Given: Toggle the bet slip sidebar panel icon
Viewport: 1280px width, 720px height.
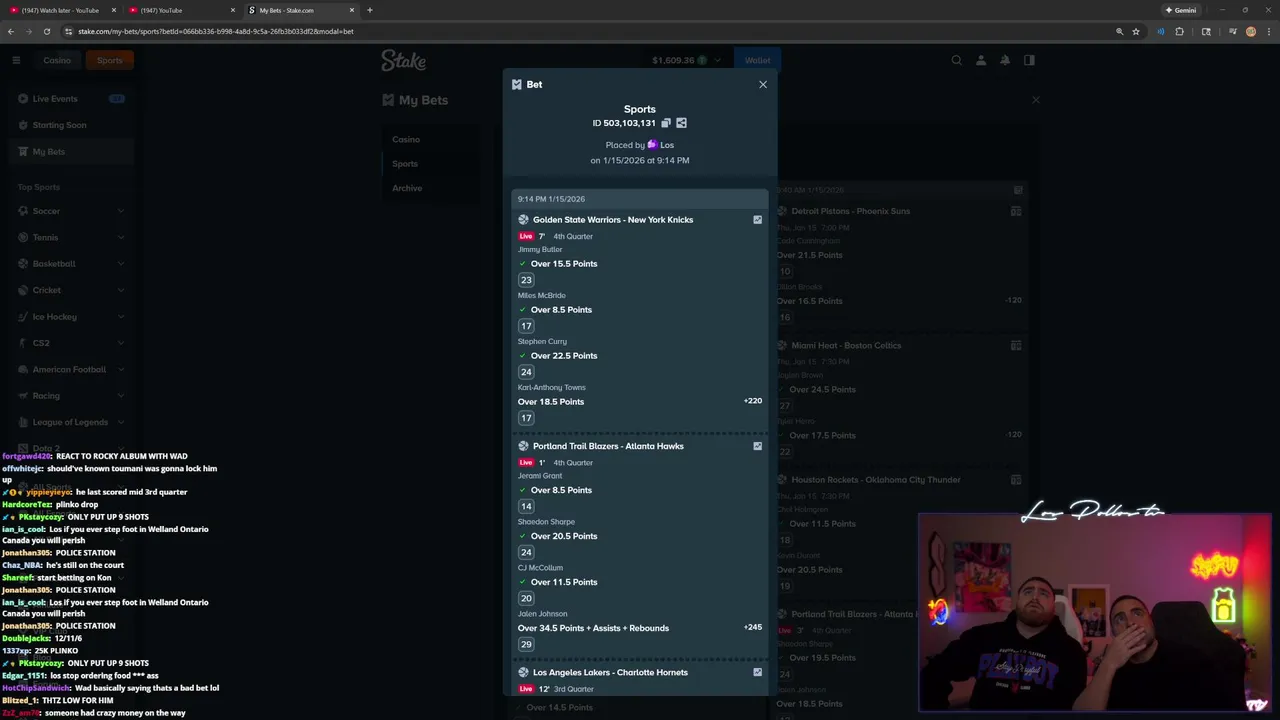Looking at the screenshot, I should (x=1029, y=60).
